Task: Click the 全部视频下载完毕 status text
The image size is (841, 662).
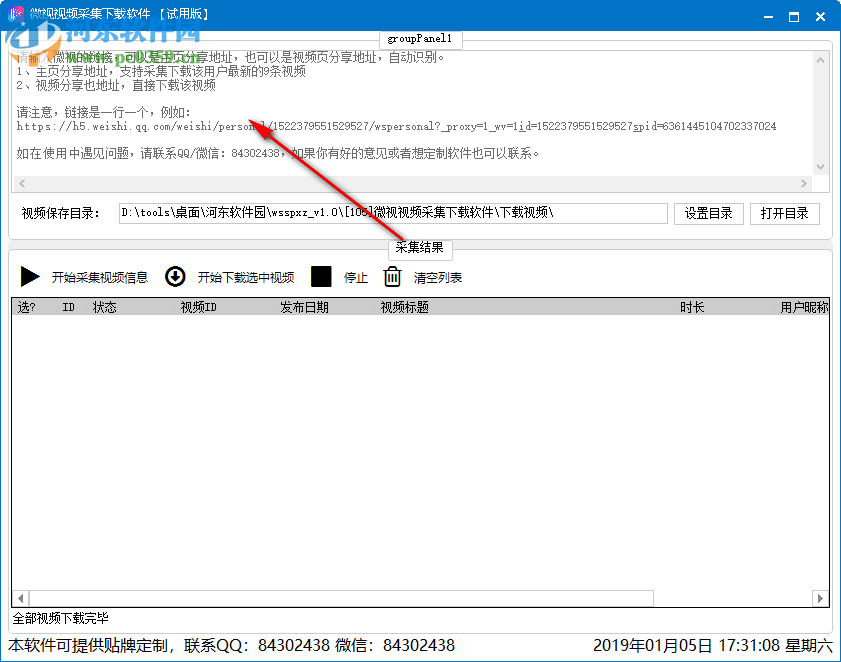Action: point(61,619)
